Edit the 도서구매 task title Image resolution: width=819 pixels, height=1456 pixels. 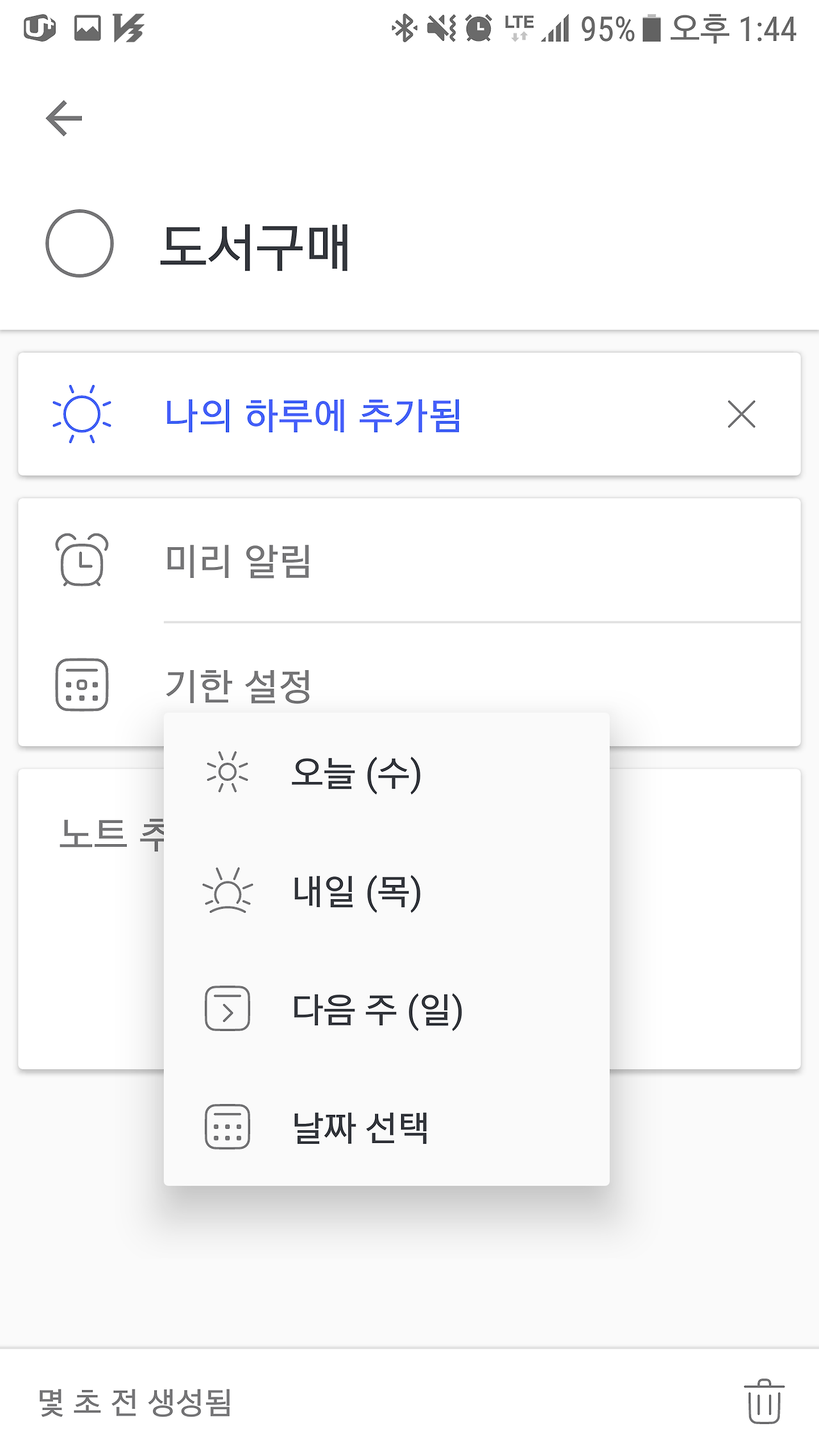[255, 246]
